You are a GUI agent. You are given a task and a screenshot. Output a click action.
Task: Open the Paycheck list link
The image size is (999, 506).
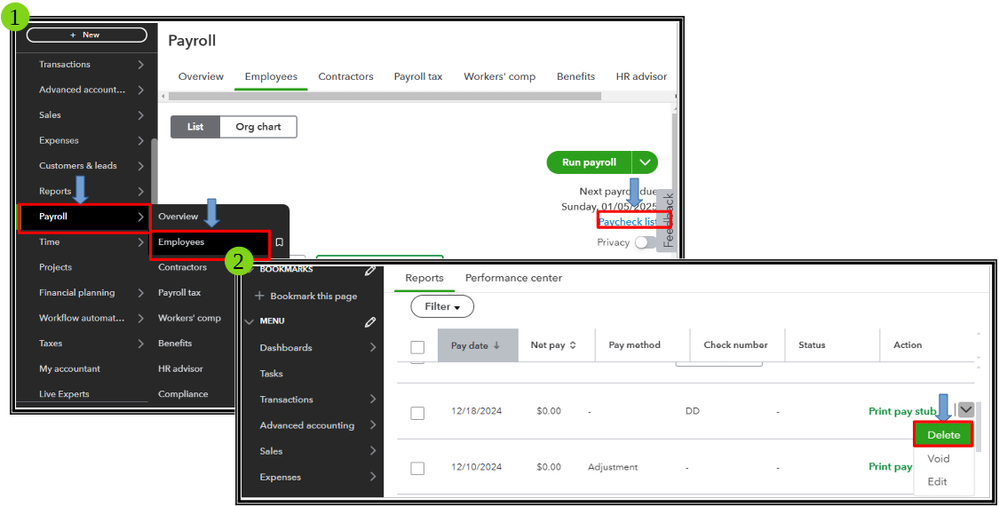(x=628, y=222)
